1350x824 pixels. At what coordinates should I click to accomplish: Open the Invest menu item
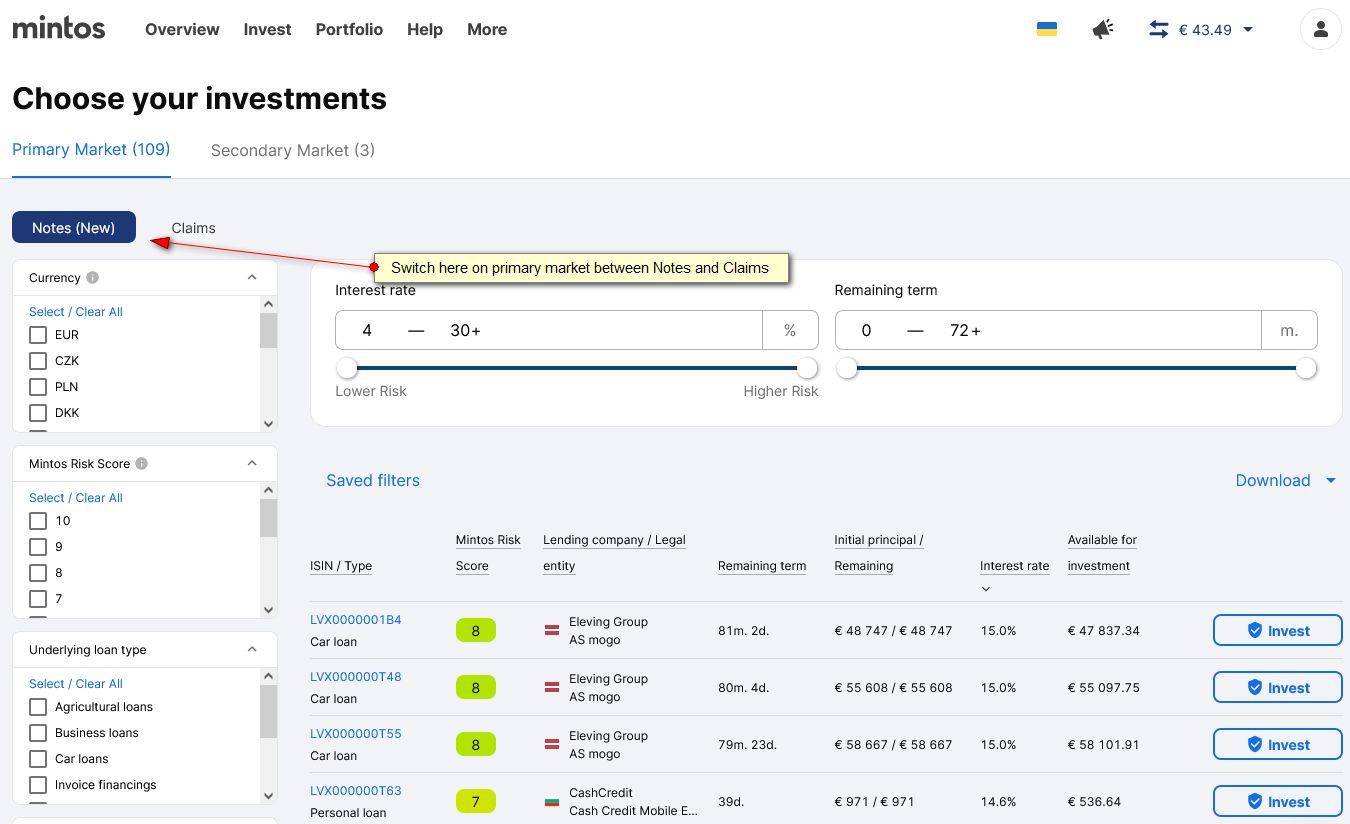[x=267, y=29]
